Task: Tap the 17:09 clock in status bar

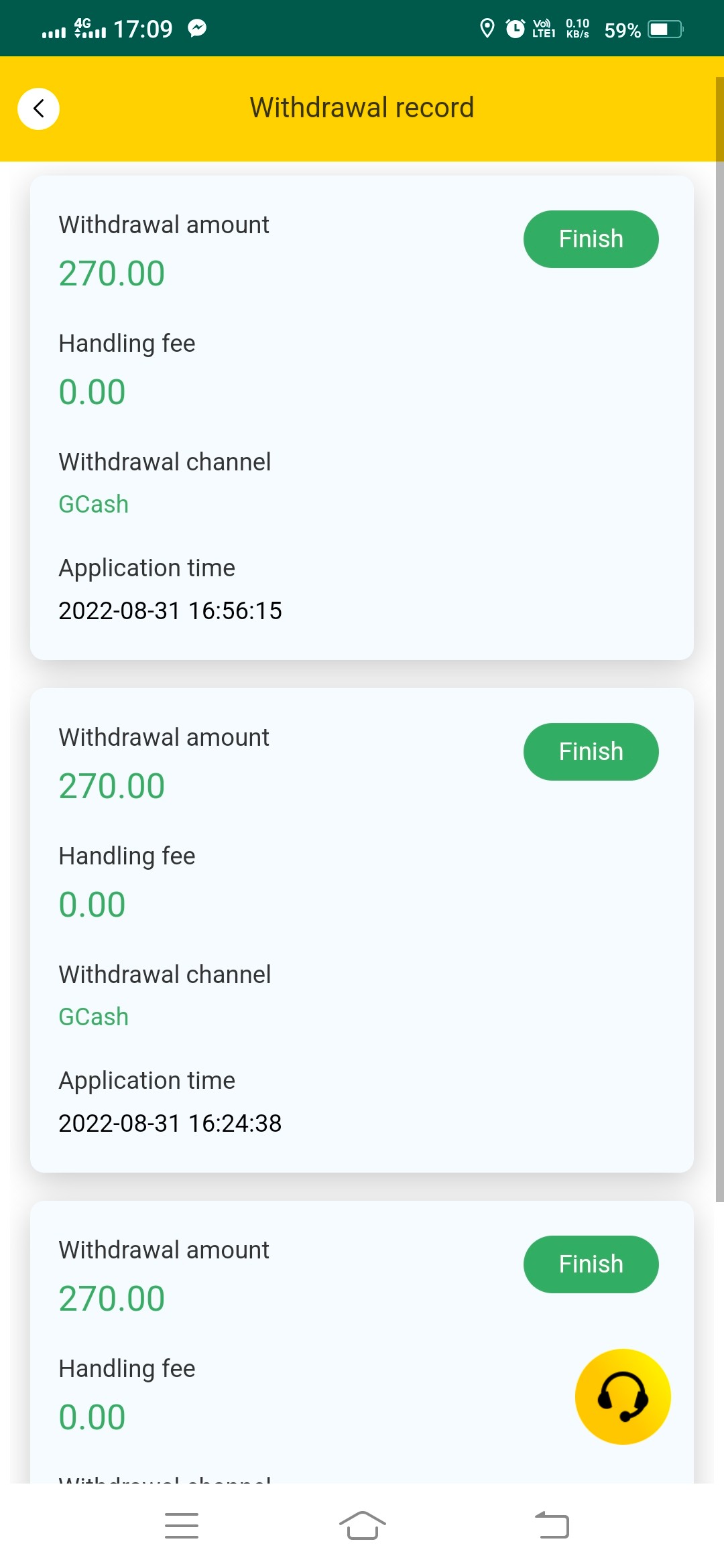Action: click(x=143, y=29)
